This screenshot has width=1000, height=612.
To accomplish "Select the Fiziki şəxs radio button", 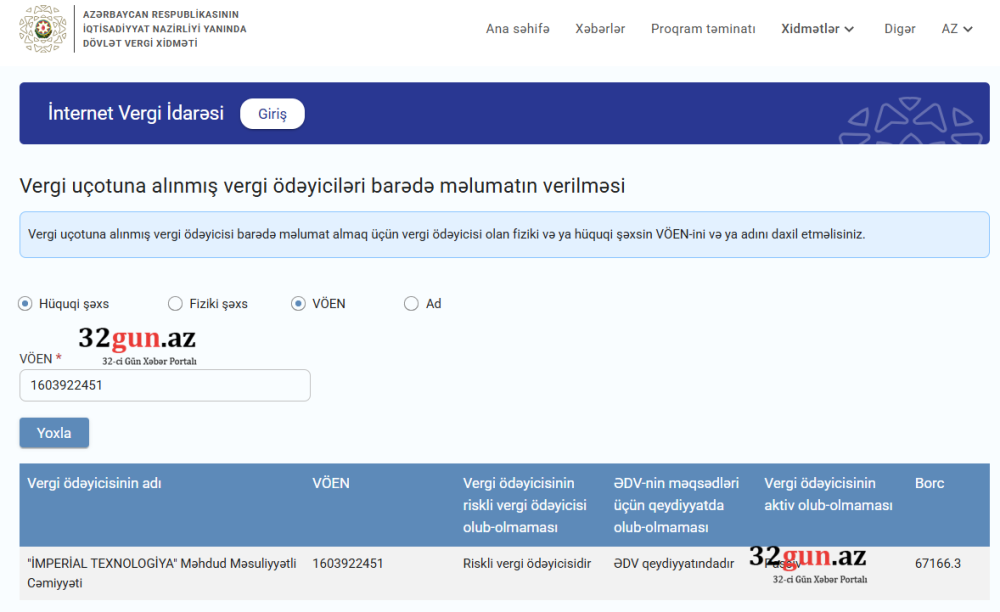I will [176, 302].
